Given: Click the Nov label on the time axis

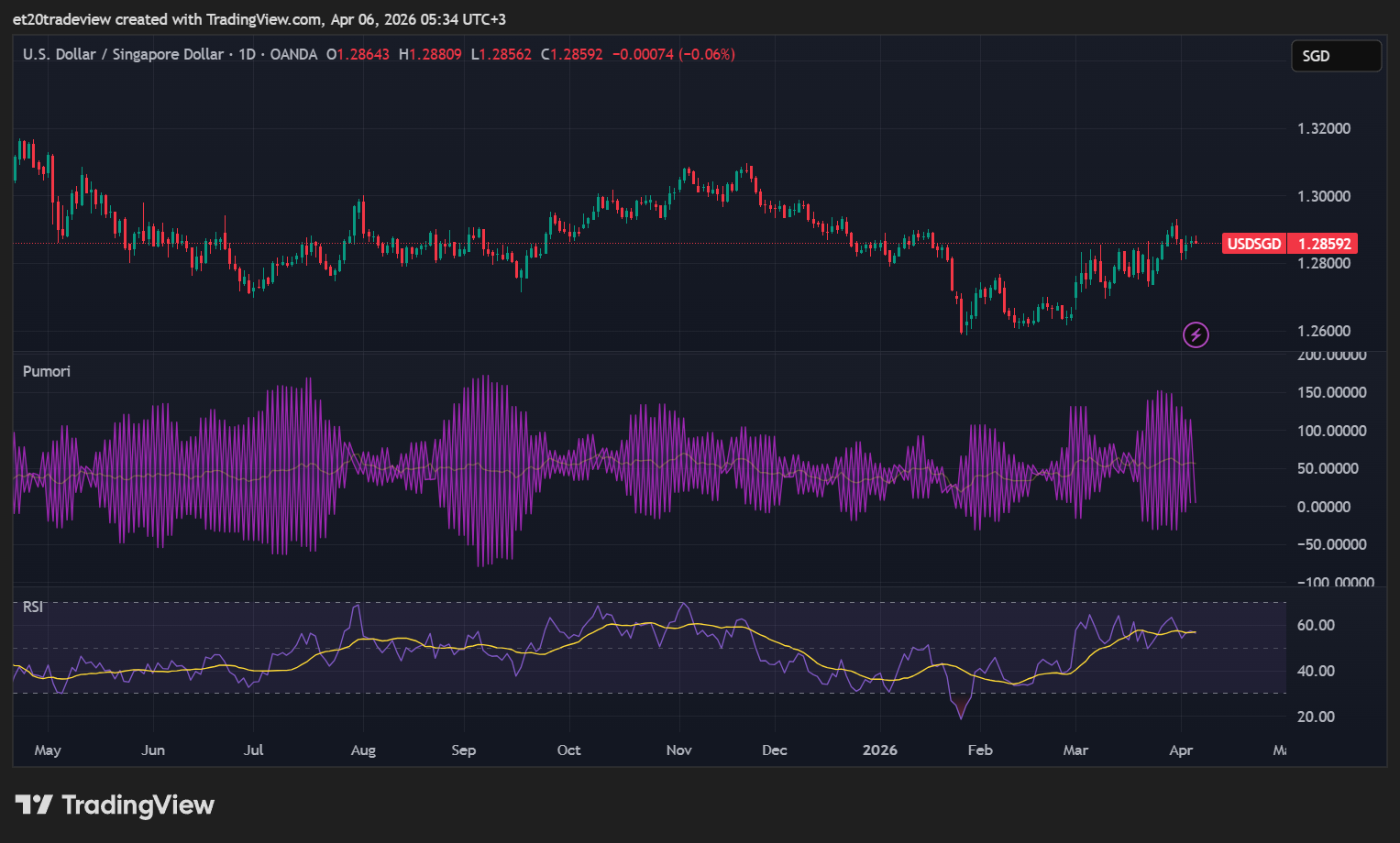Looking at the screenshot, I should pyautogui.click(x=678, y=750).
